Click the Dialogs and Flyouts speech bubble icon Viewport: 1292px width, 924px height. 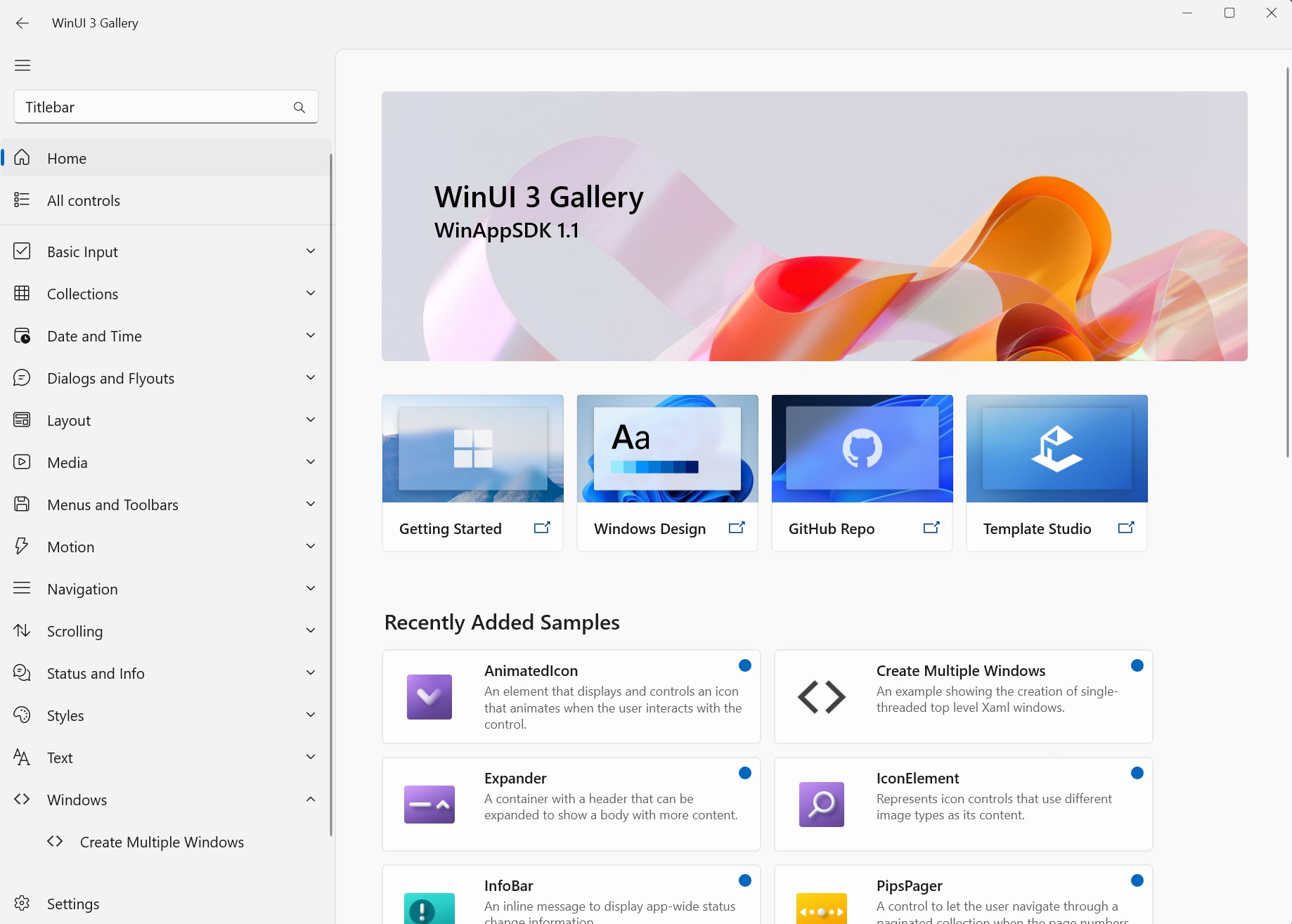(22, 378)
